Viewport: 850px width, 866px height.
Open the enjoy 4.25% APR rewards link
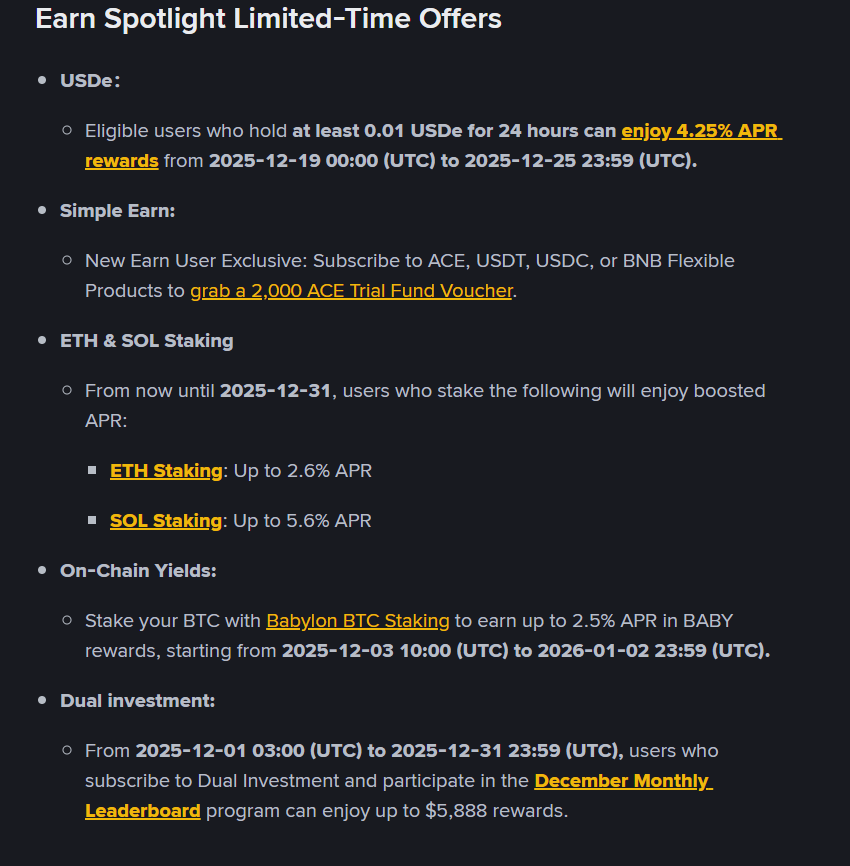(700, 131)
